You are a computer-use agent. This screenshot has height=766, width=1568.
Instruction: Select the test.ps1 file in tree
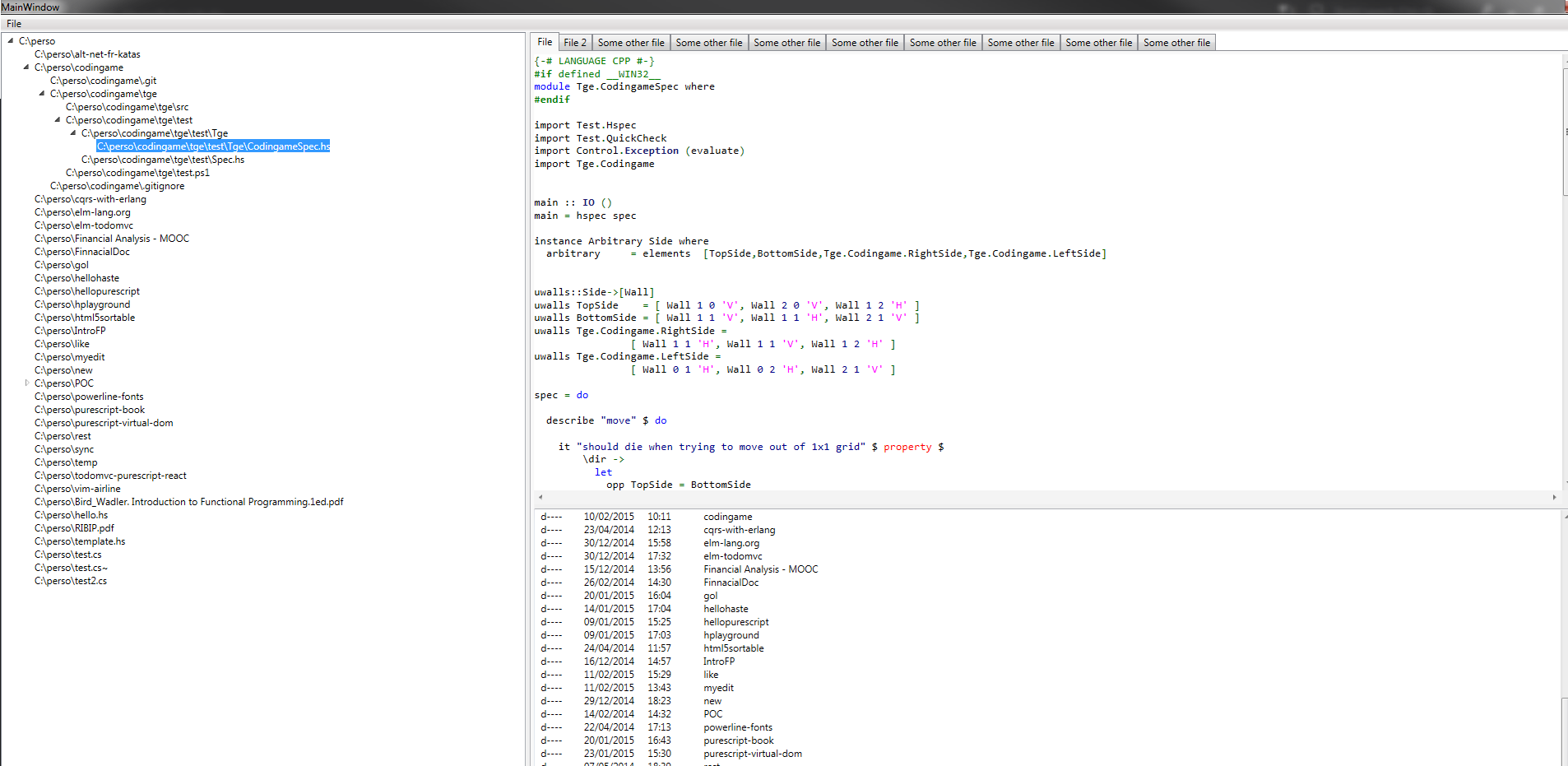[137, 173]
